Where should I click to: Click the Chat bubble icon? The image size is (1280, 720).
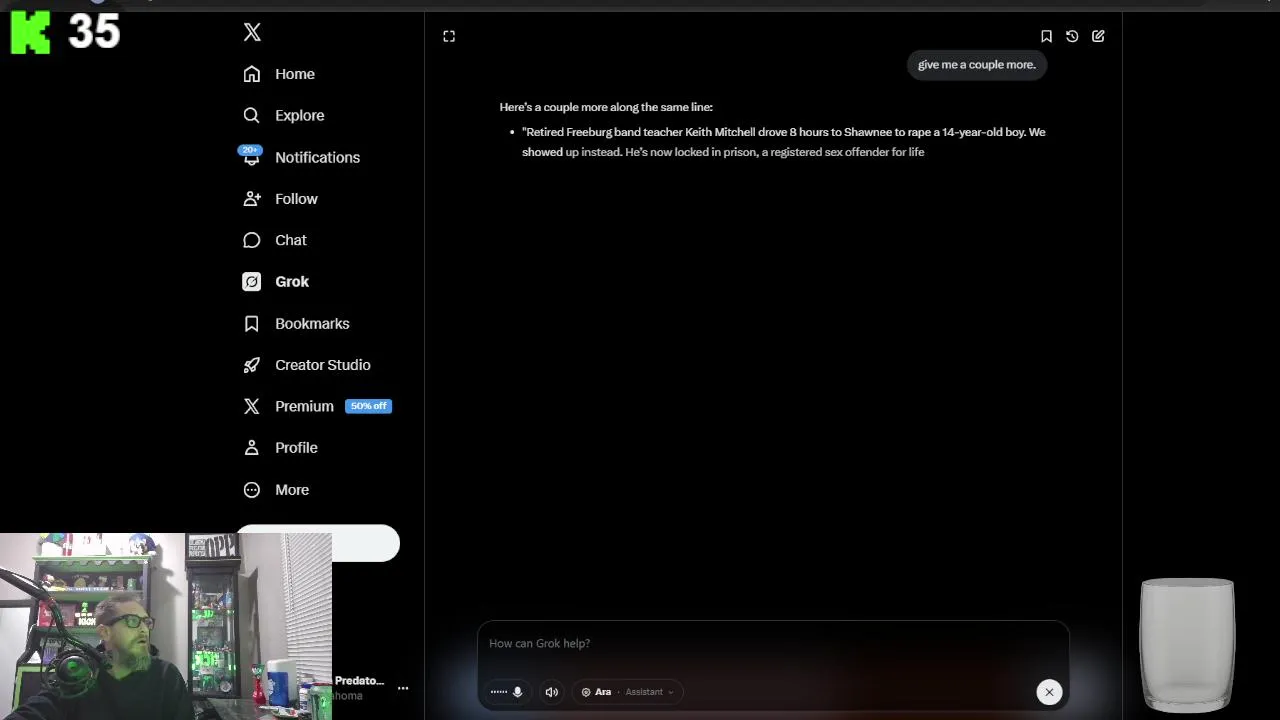[252, 240]
